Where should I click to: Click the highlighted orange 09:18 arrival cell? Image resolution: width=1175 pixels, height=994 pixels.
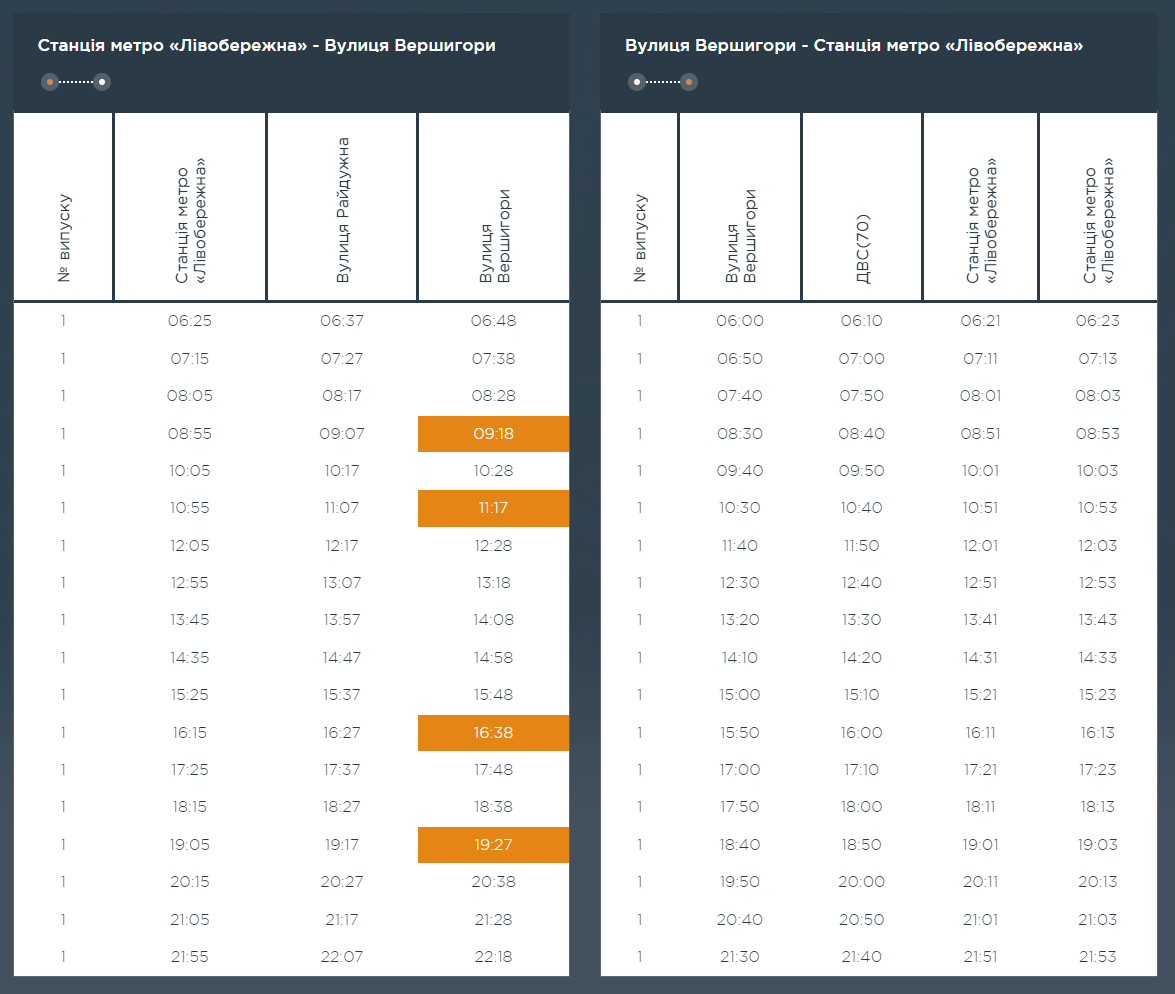coord(493,434)
